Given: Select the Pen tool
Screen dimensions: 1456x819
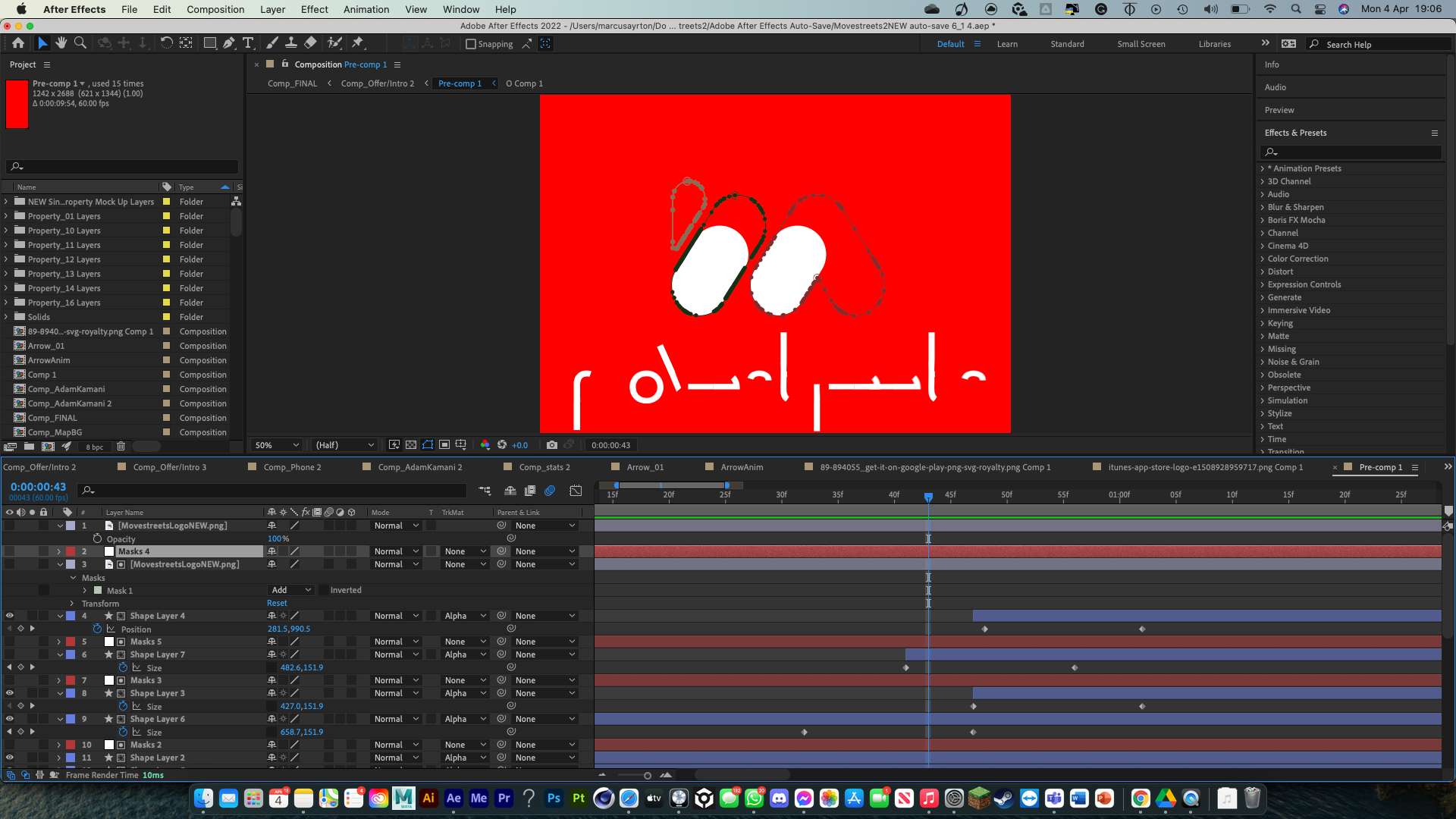Looking at the screenshot, I should [x=229, y=43].
